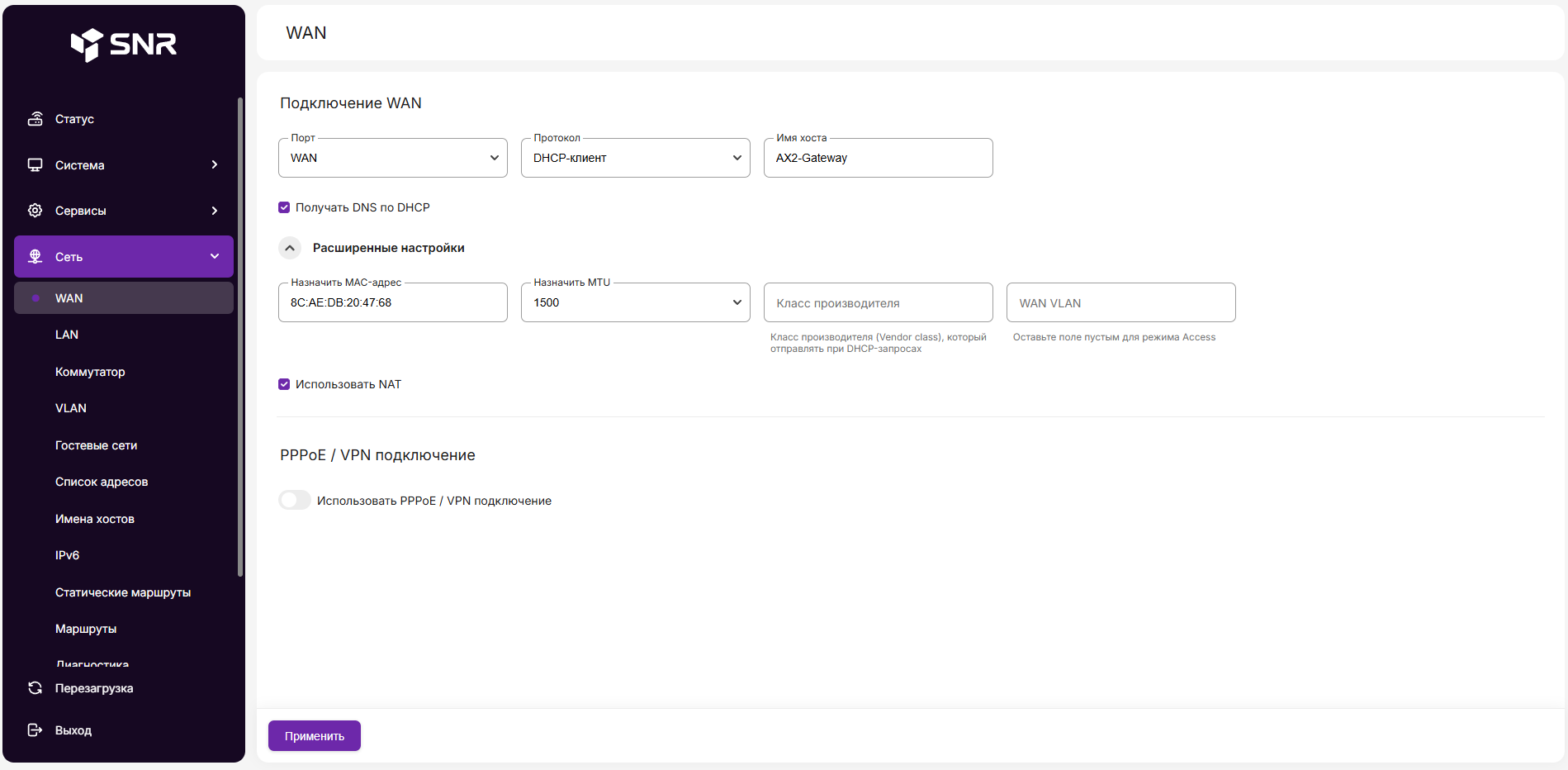1568x770 pixels.
Task: Open the LAN menu item
Action: (x=67, y=335)
